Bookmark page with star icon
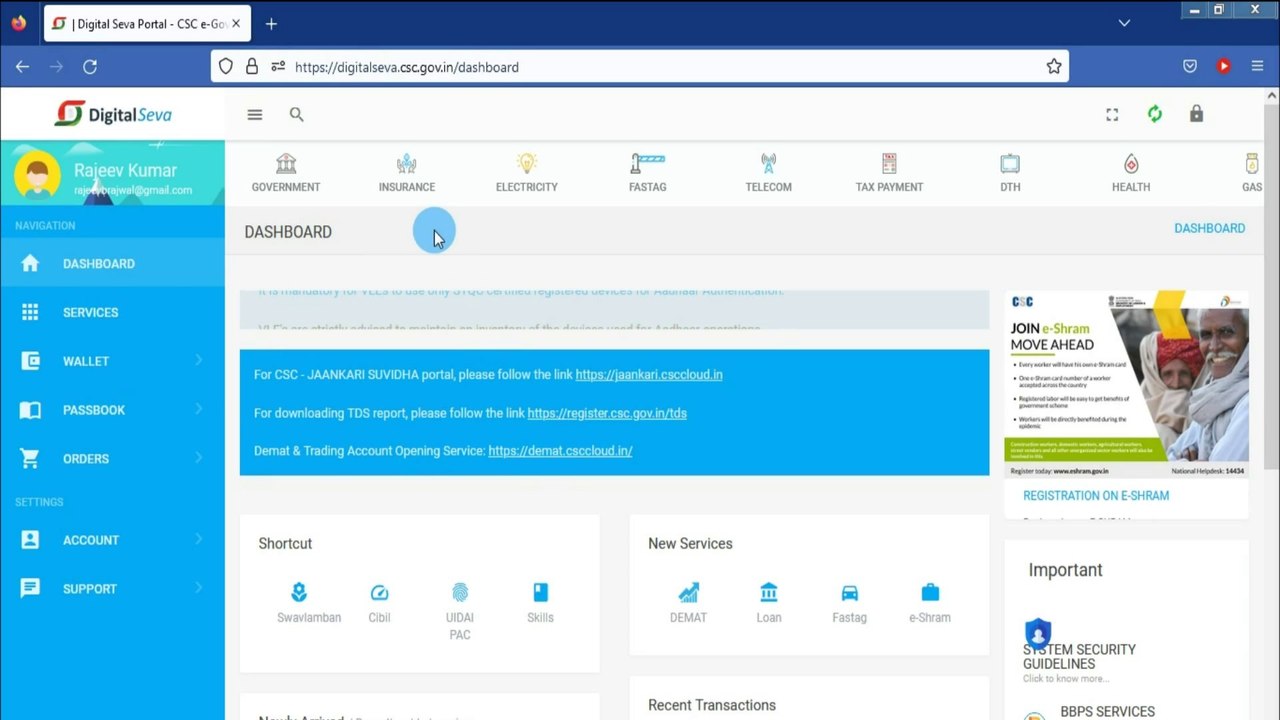This screenshot has height=720, width=1280. [1053, 67]
